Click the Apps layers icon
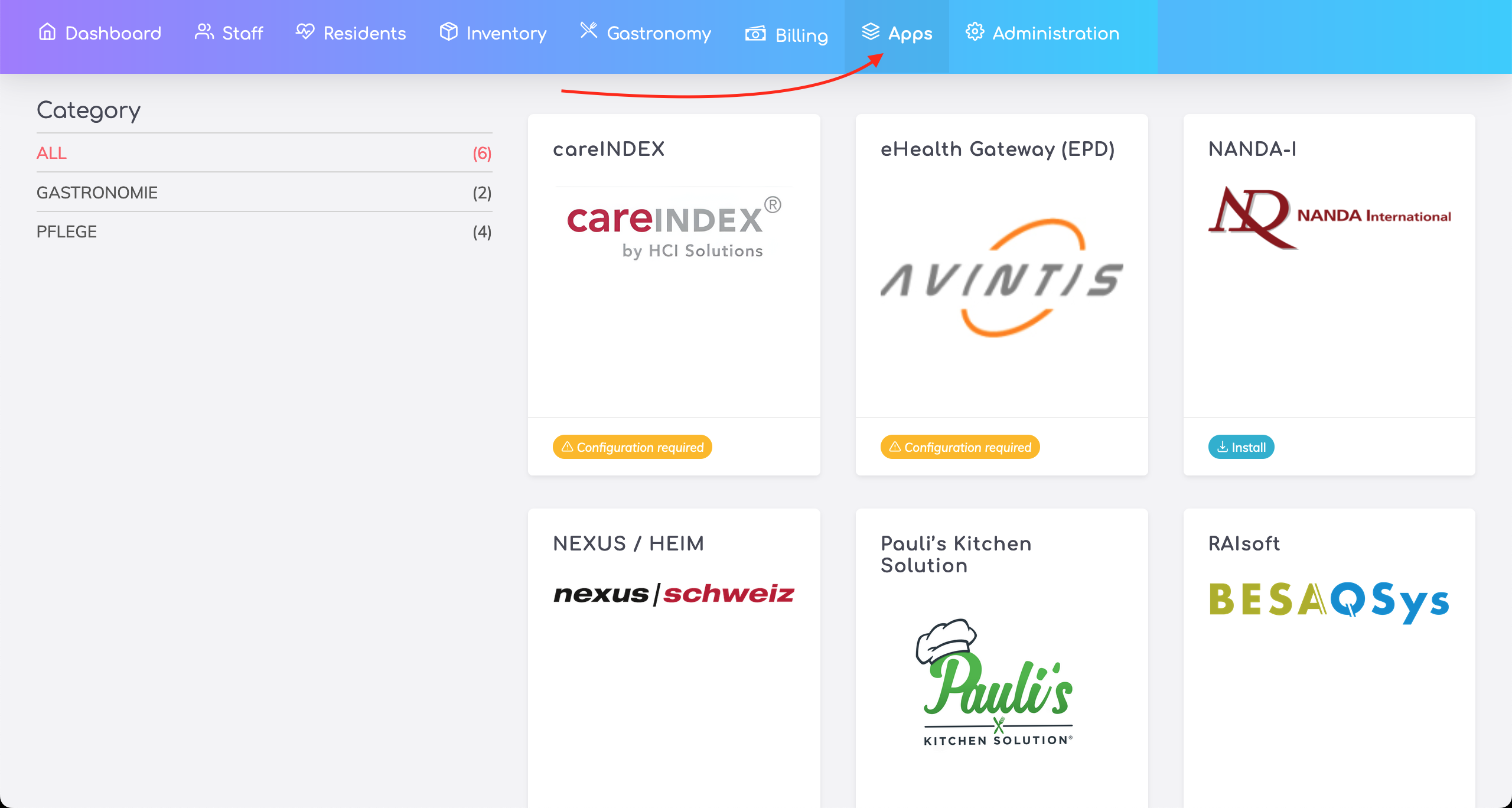1512x808 pixels. (871, 32)
